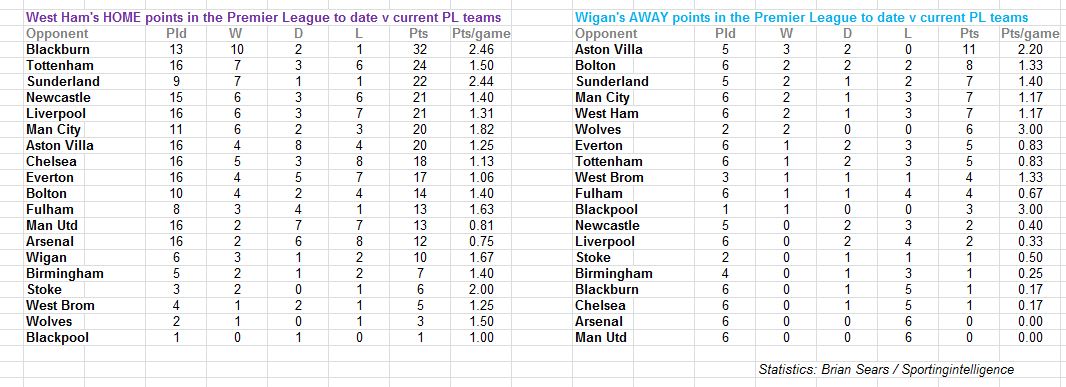
Task: Click the Opponent header in Wigan table
Action: (x=606, y=33)
